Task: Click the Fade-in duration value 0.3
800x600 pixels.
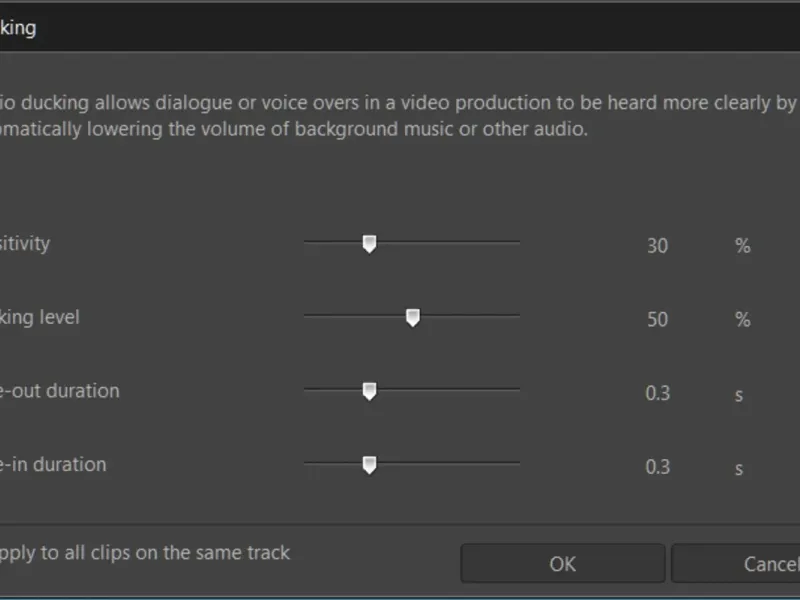Action: click(x=657, y=467)
